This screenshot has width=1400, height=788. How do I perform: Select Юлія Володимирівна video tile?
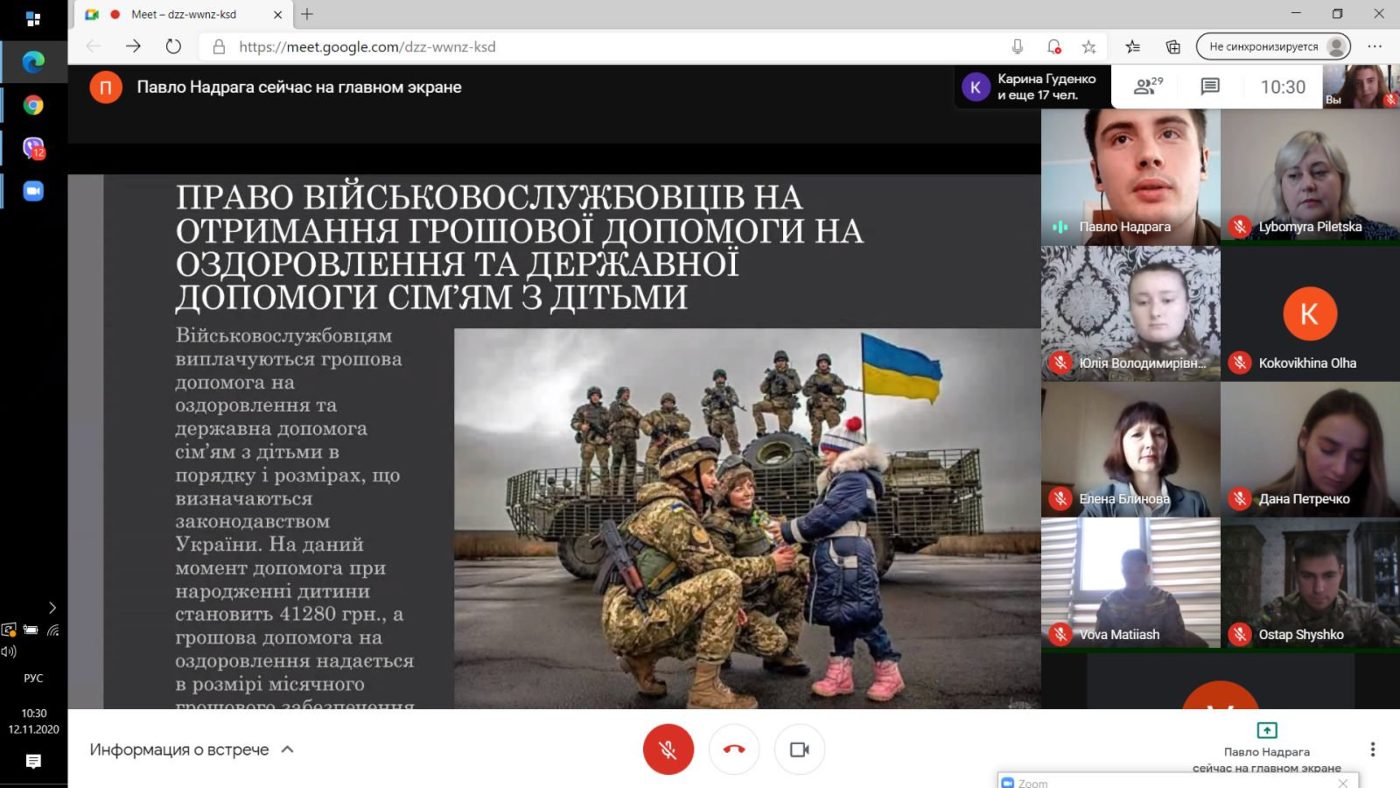[x=1130, y=313]
